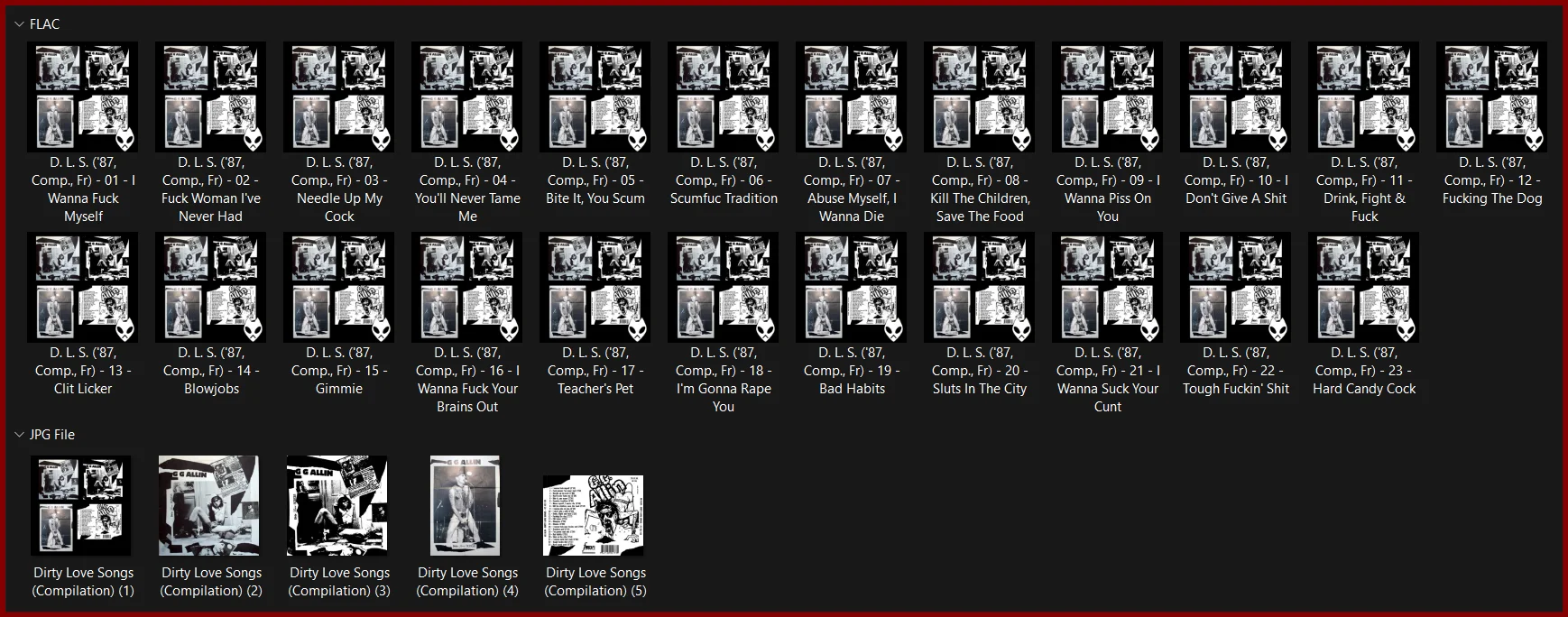The height and width of the screenshot is (617, 1568).
Task: Select track 23 Hard Candy Cock icon
Action: tap(1364, 287)
